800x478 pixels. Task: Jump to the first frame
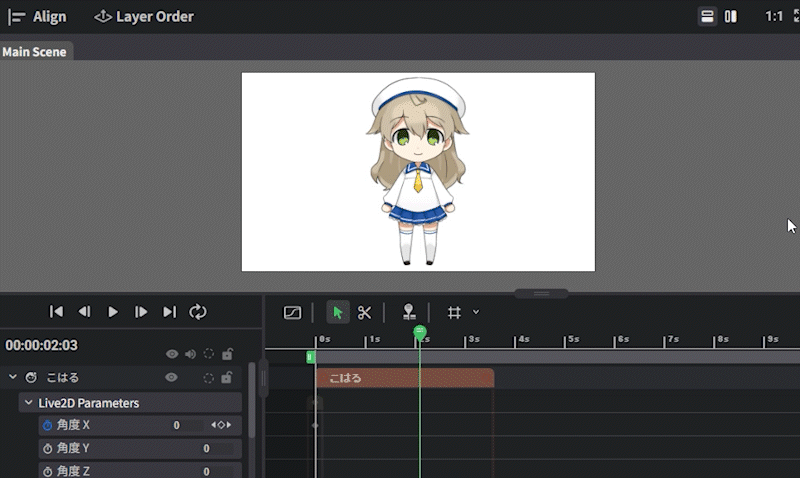tap(56, 312)
